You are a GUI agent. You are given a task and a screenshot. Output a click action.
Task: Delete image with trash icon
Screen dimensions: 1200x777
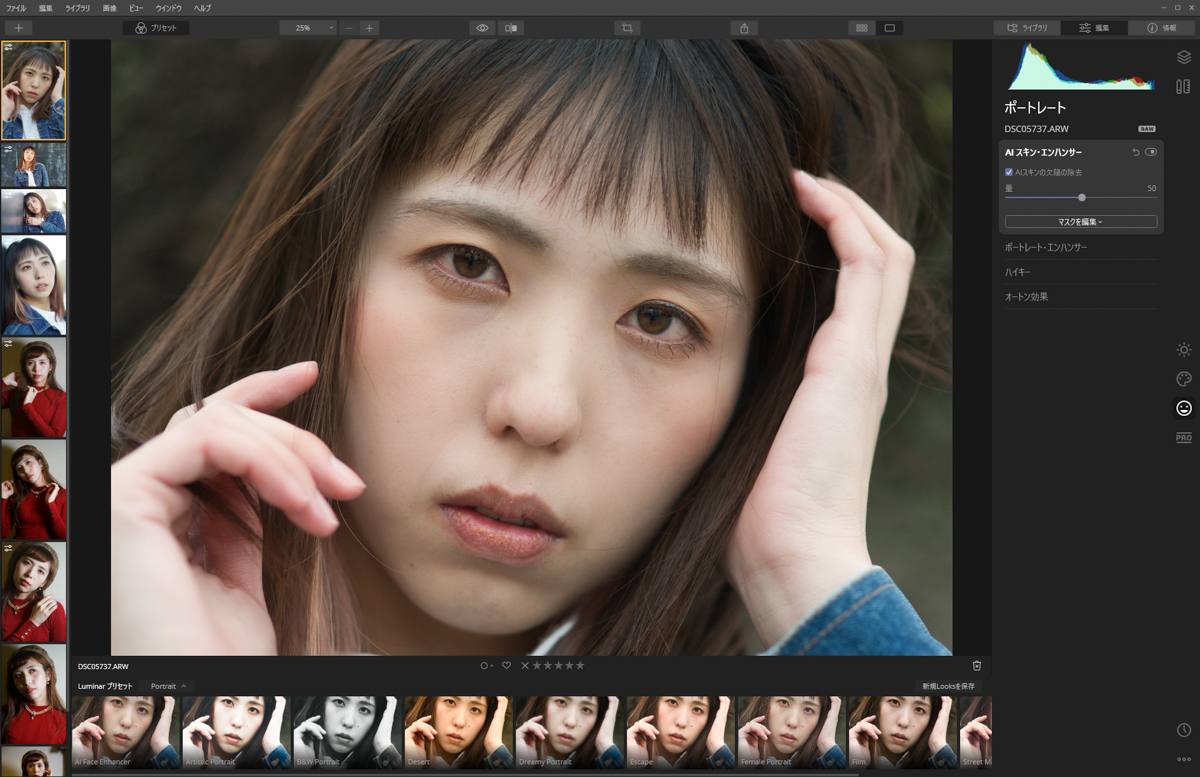pyautogui.click(x=977, y=666)
